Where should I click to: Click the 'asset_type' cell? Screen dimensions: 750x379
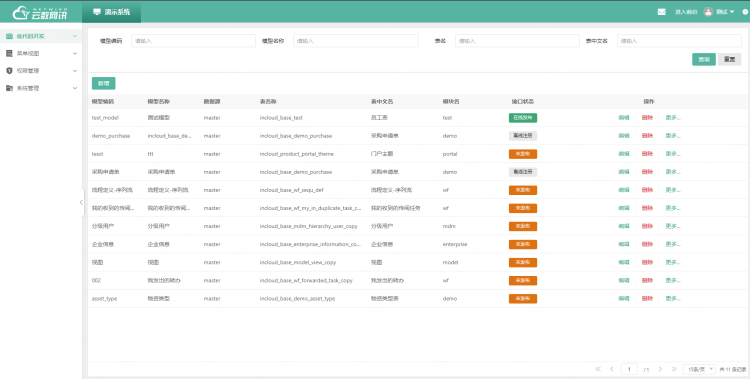pos(104,299)
